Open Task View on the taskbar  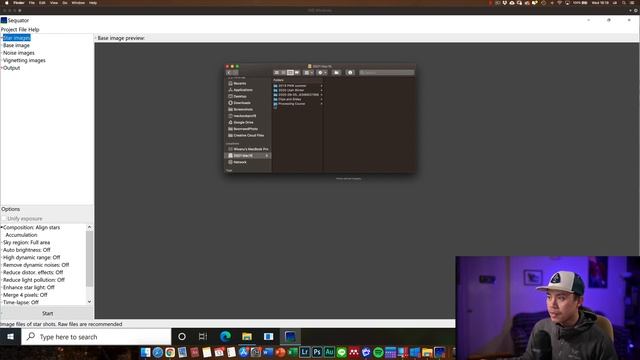pyautogui.click(x=203, y=337)
